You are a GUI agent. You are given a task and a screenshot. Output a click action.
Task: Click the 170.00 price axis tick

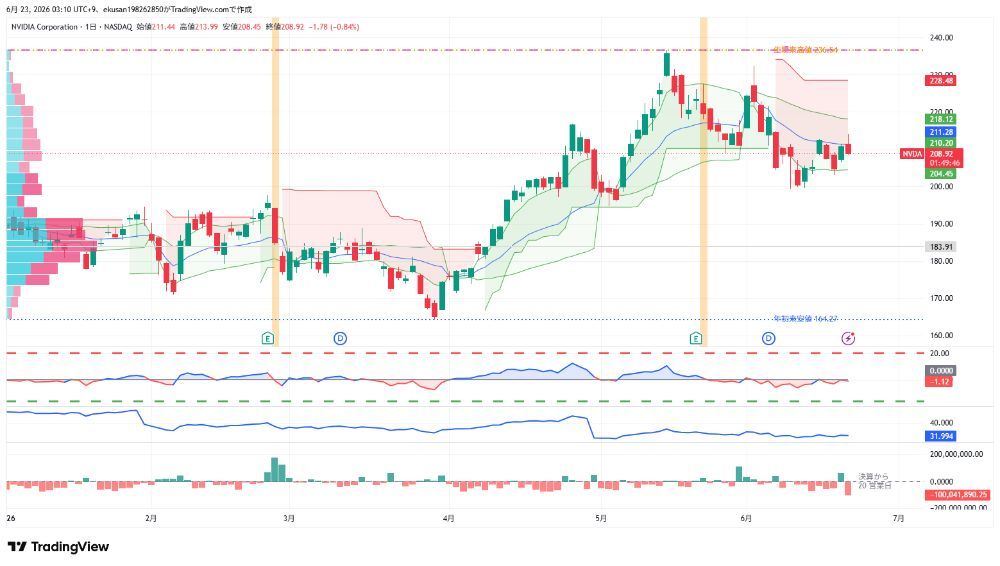tap(941, 298)
